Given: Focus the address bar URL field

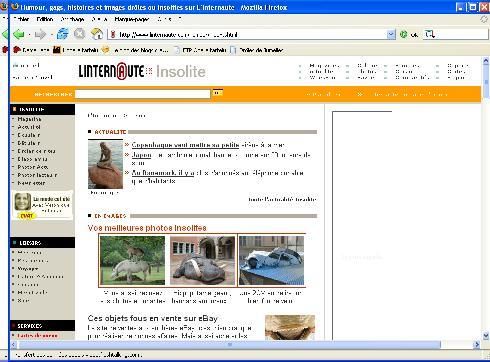Looking at the screenshot, I should click(x=252, y=34).
